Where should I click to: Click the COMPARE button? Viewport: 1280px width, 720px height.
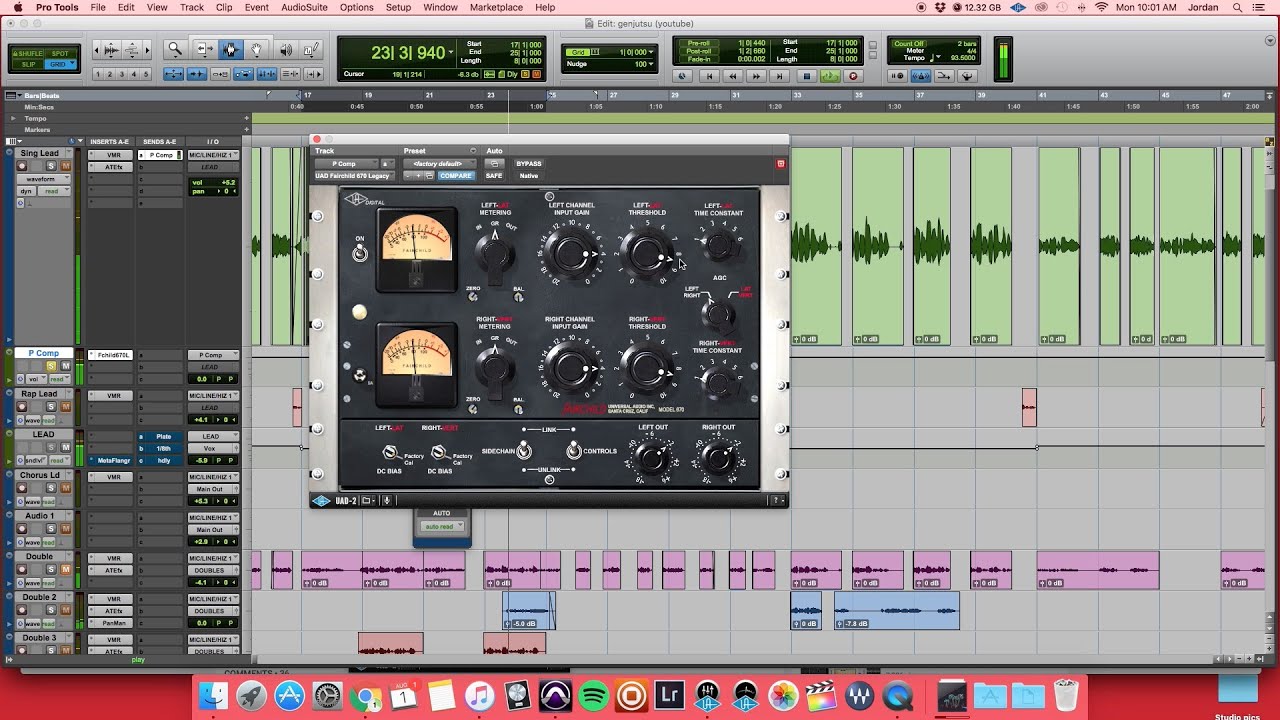coord(456,176)
